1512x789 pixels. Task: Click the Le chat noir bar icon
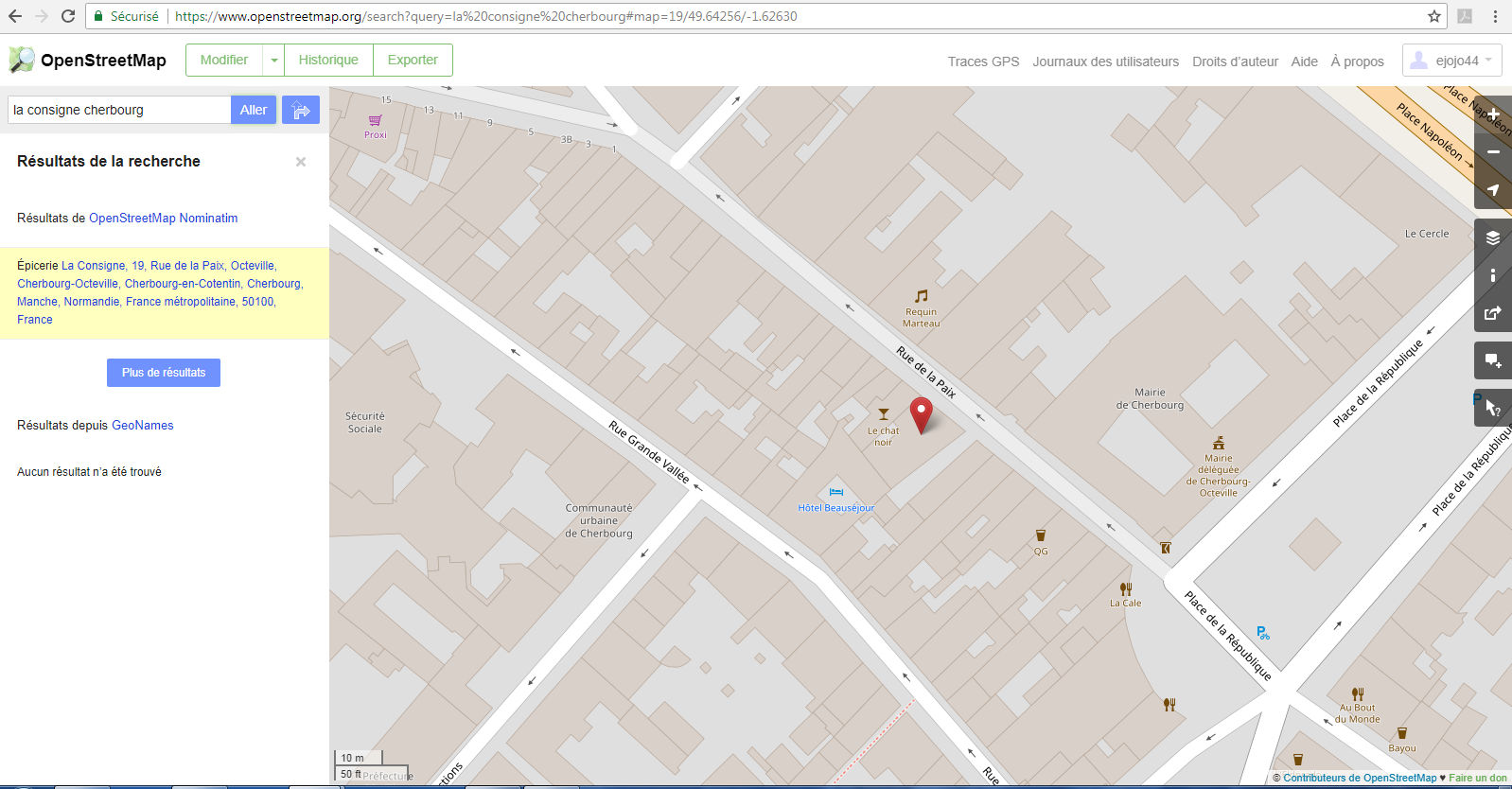tap(883, 414)
